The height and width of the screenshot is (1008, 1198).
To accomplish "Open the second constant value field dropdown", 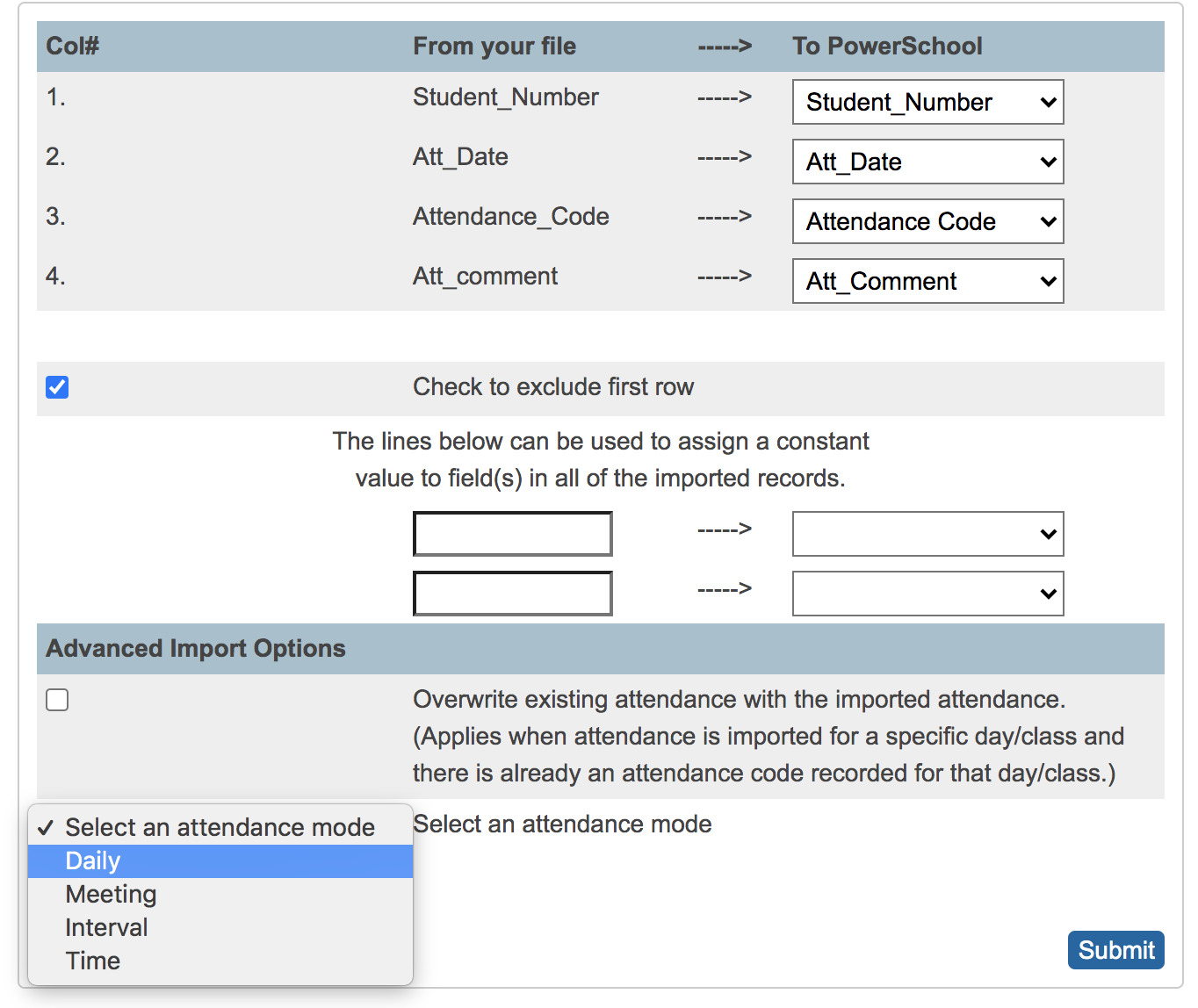I will click(927, 594).
